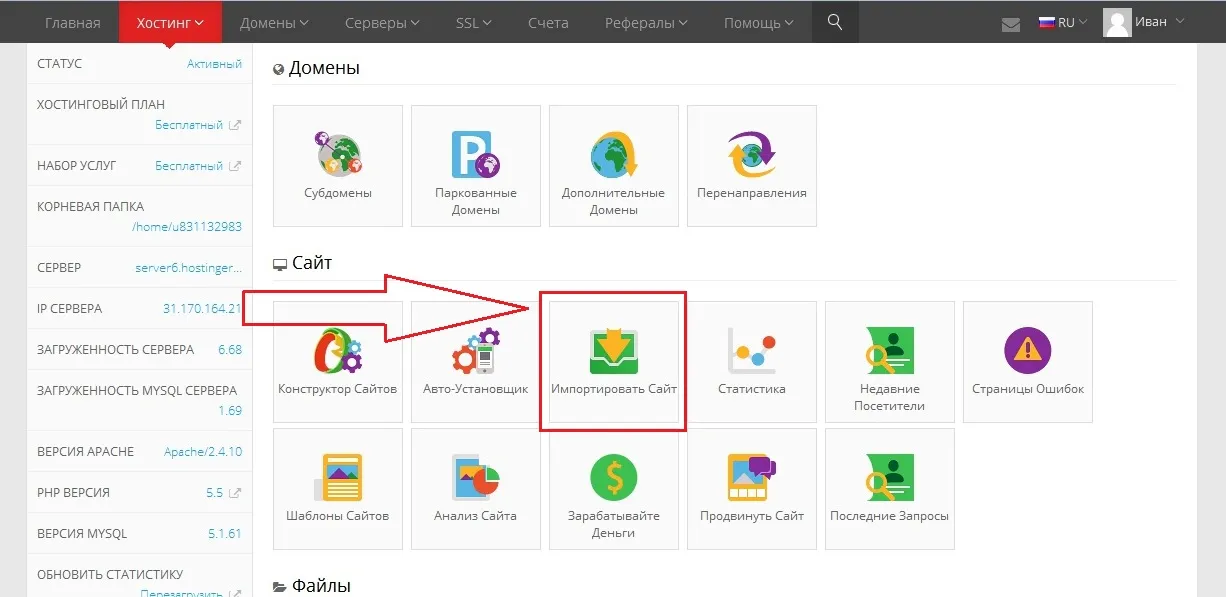Image resolution: width=1226 pixels, height=597 pixels.
Task: Expand the Помощь menu
Action: point(758,22)
